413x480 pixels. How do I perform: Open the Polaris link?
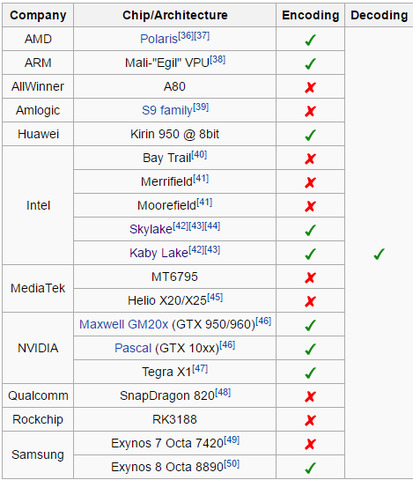pyautogui.click(x=159, y=39)
